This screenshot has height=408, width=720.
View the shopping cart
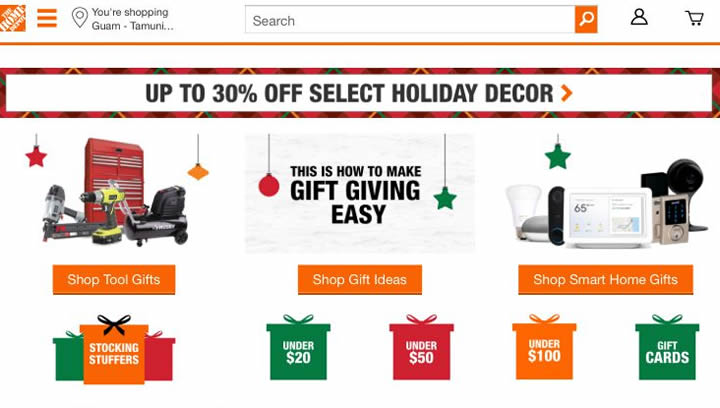(694, 18)
